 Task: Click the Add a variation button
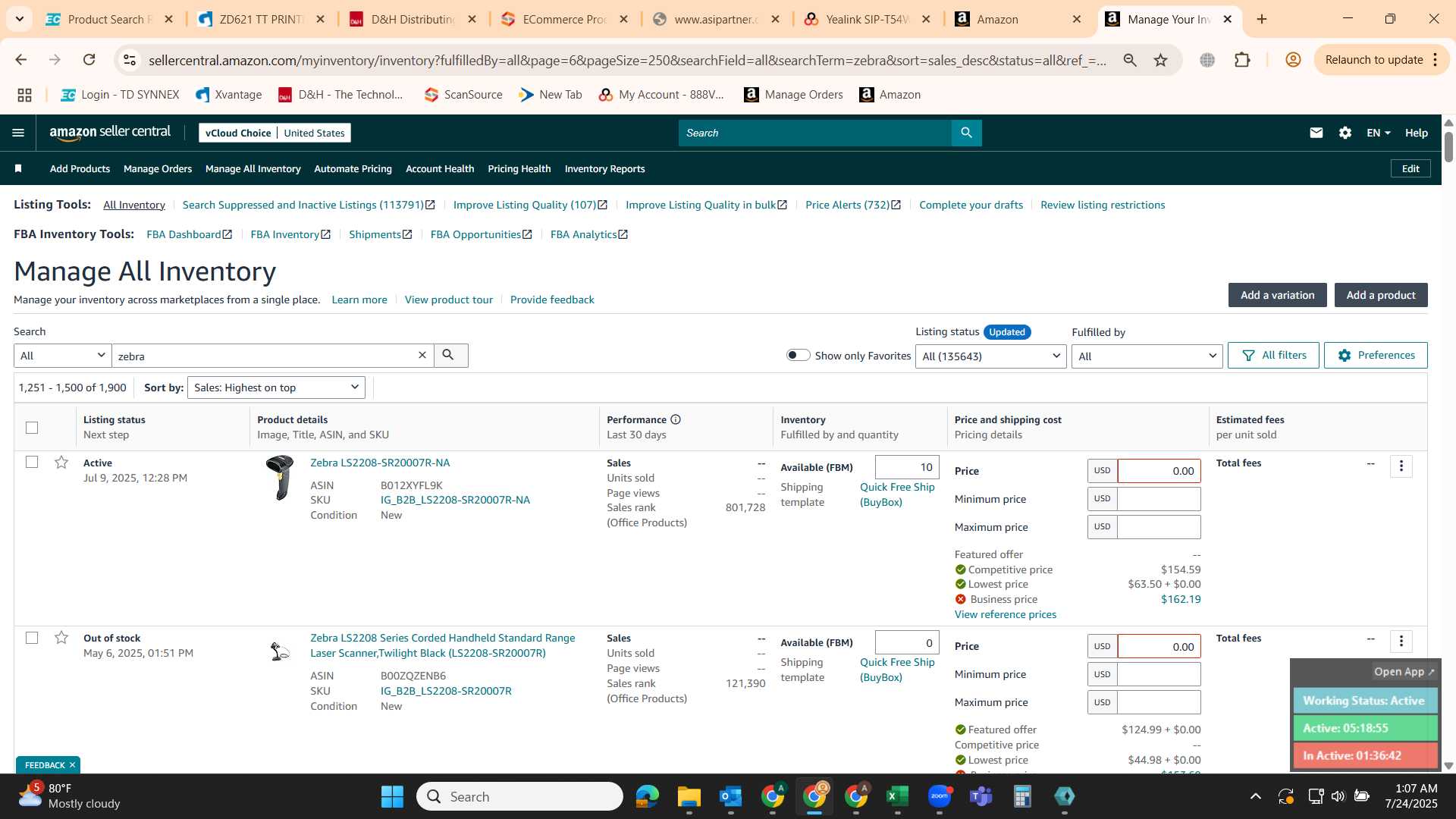[x=1277, y=295]
